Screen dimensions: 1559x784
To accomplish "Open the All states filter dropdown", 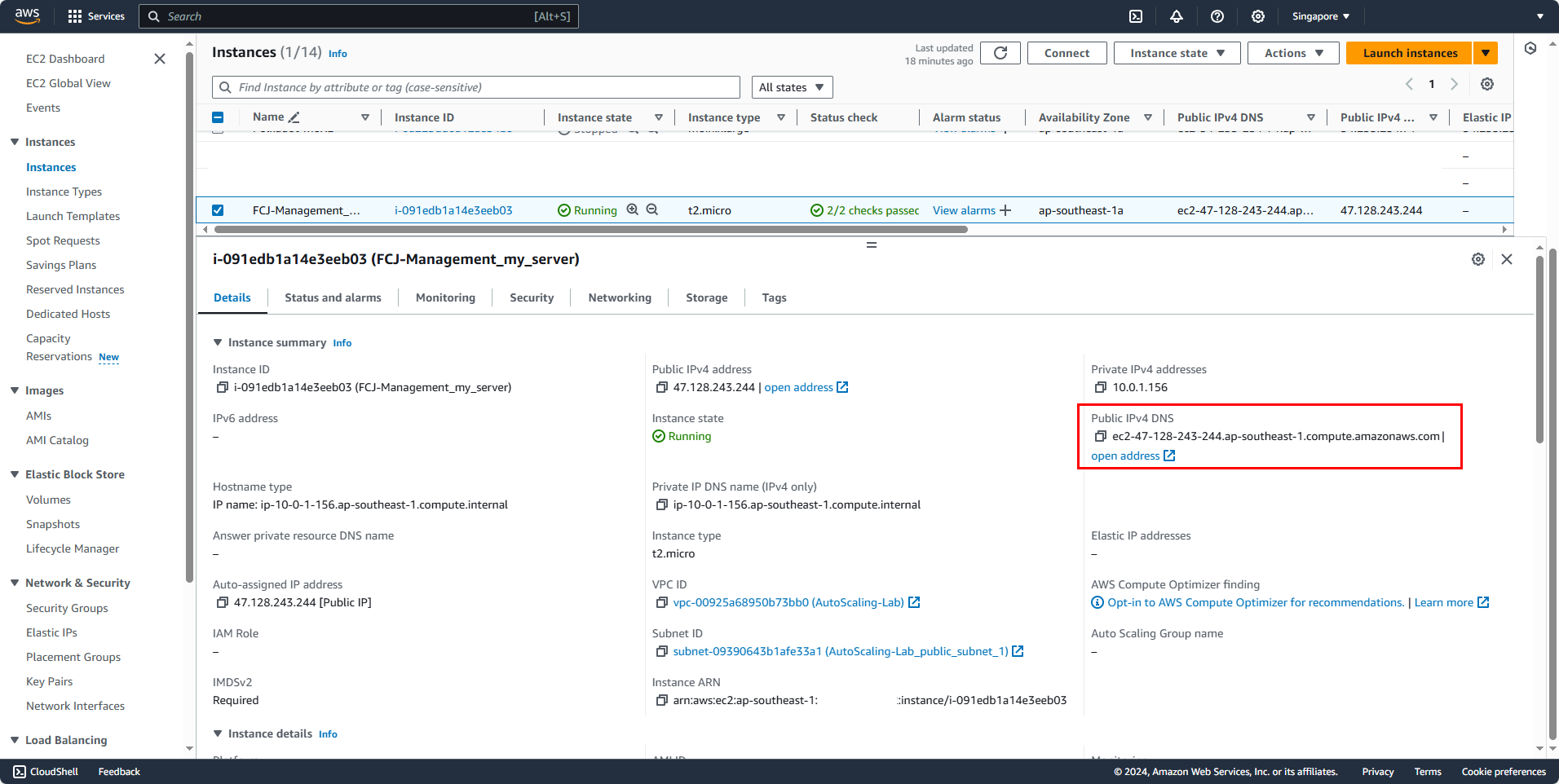I will pyautogui.click(x=791, y=87).
